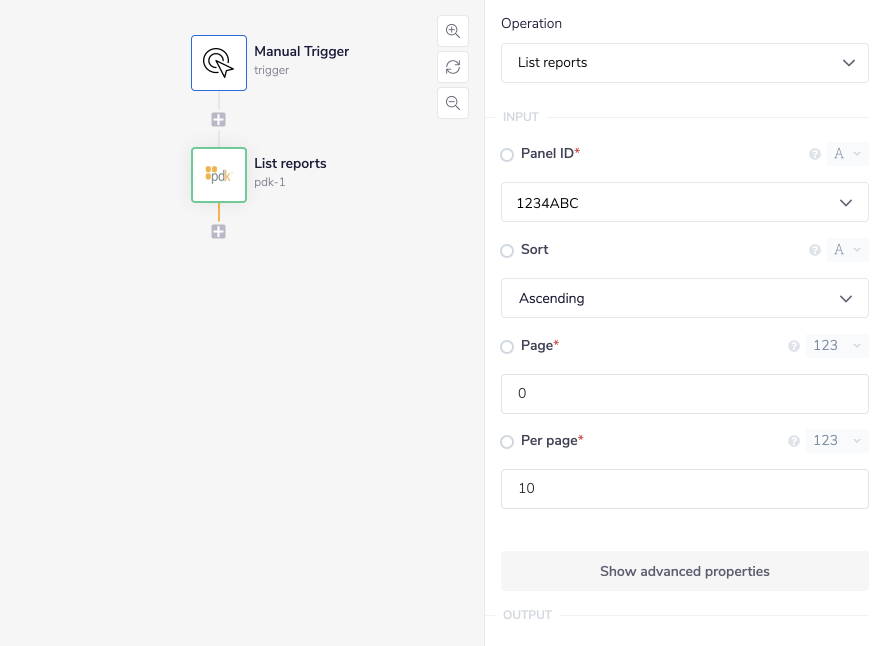
Task: Open the Operation dropdown showing List reports
Action: tap(684, 63)
